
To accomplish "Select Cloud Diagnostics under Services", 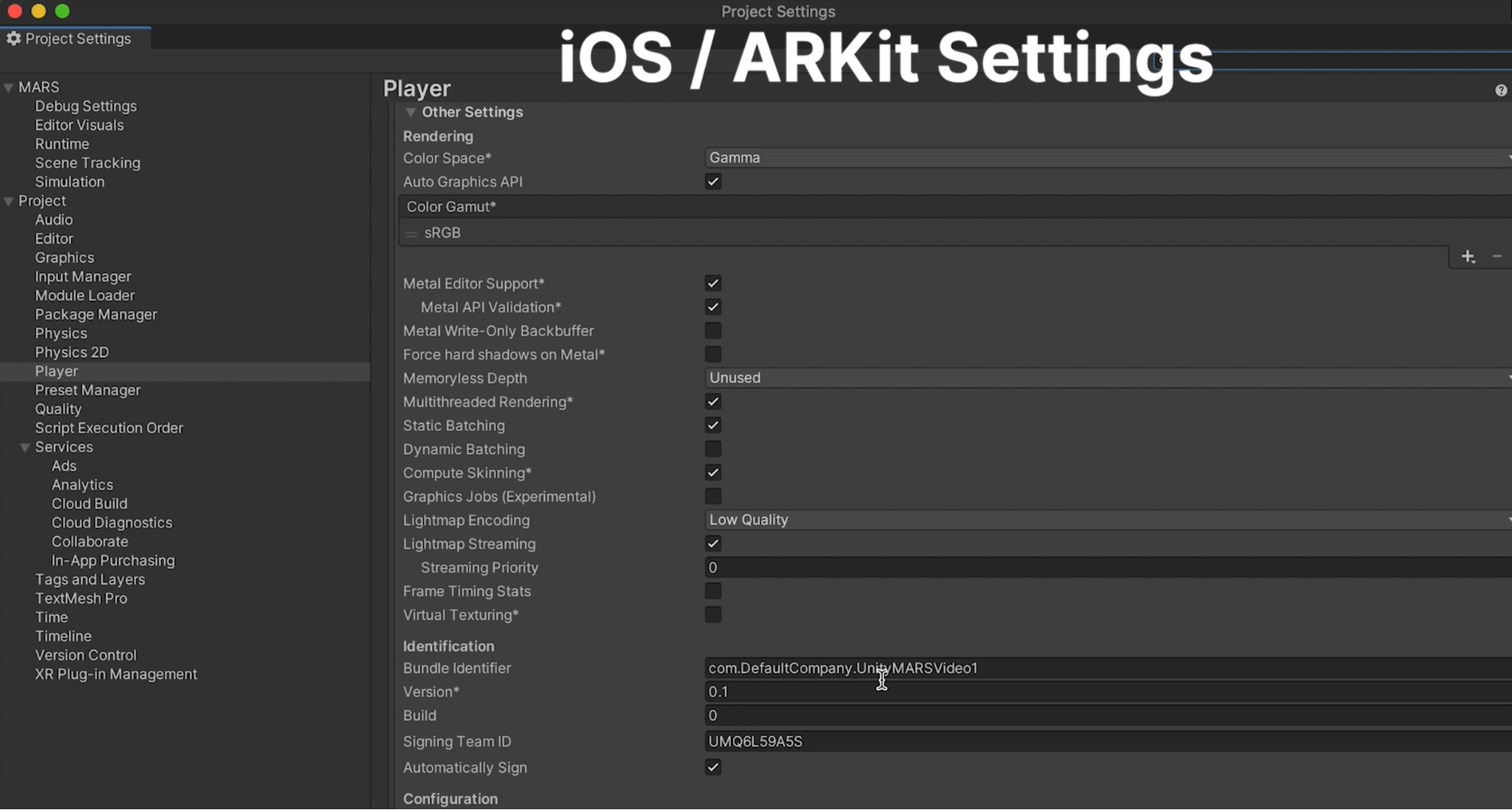I will (x=112, y=523).
